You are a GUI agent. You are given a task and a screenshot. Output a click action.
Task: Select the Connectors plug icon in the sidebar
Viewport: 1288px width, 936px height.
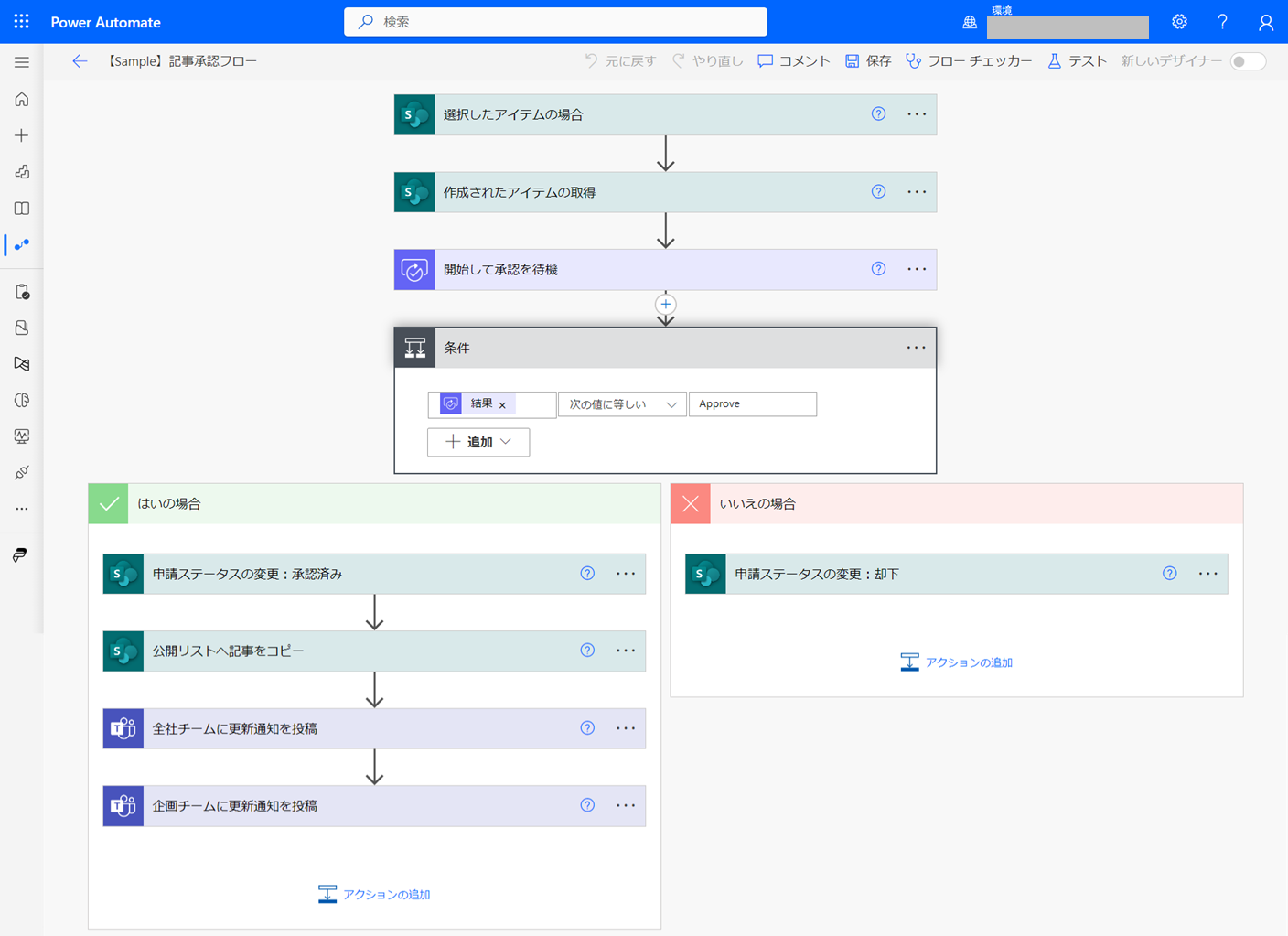pos(21,472)
